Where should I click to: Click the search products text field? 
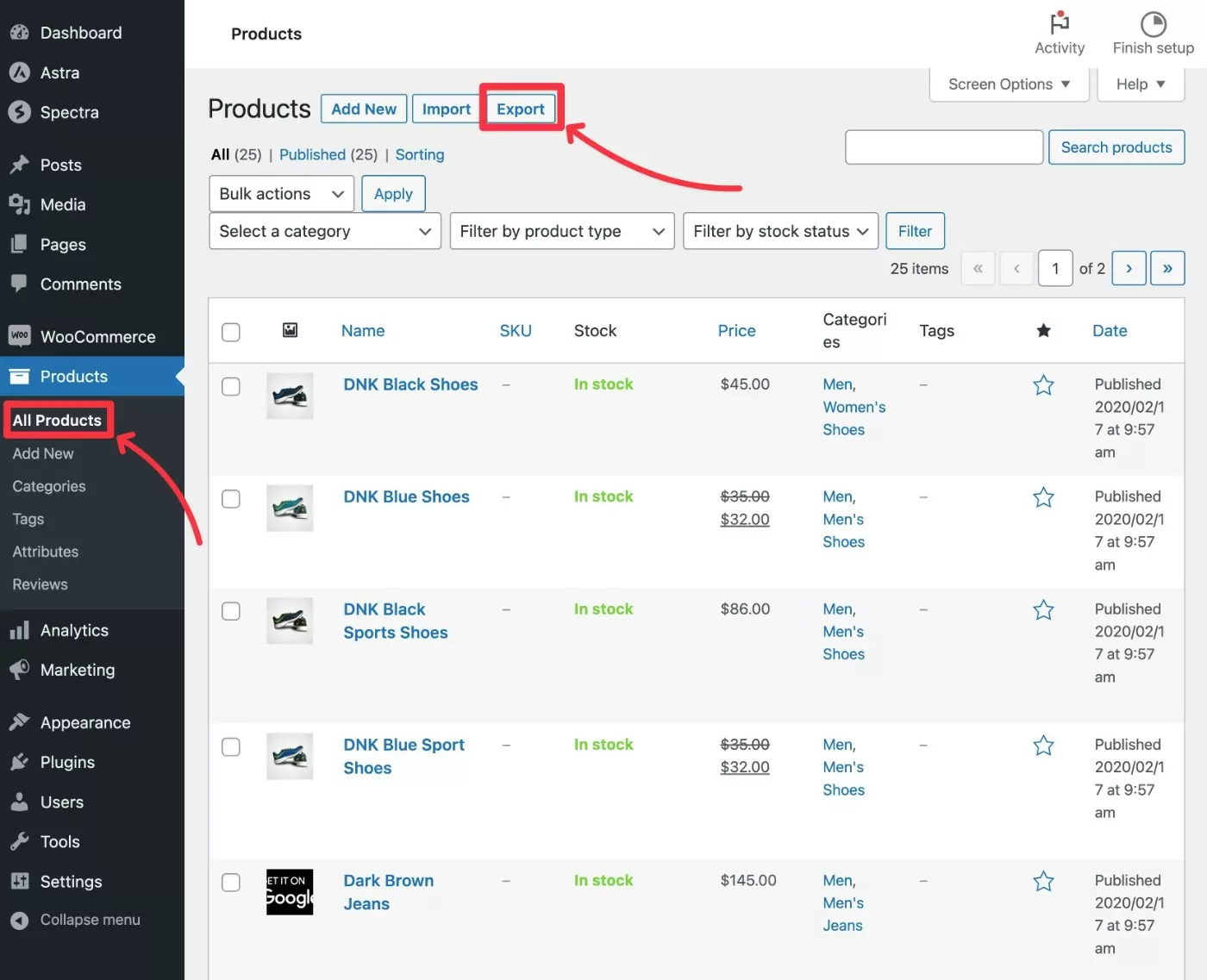pos(944,147)
